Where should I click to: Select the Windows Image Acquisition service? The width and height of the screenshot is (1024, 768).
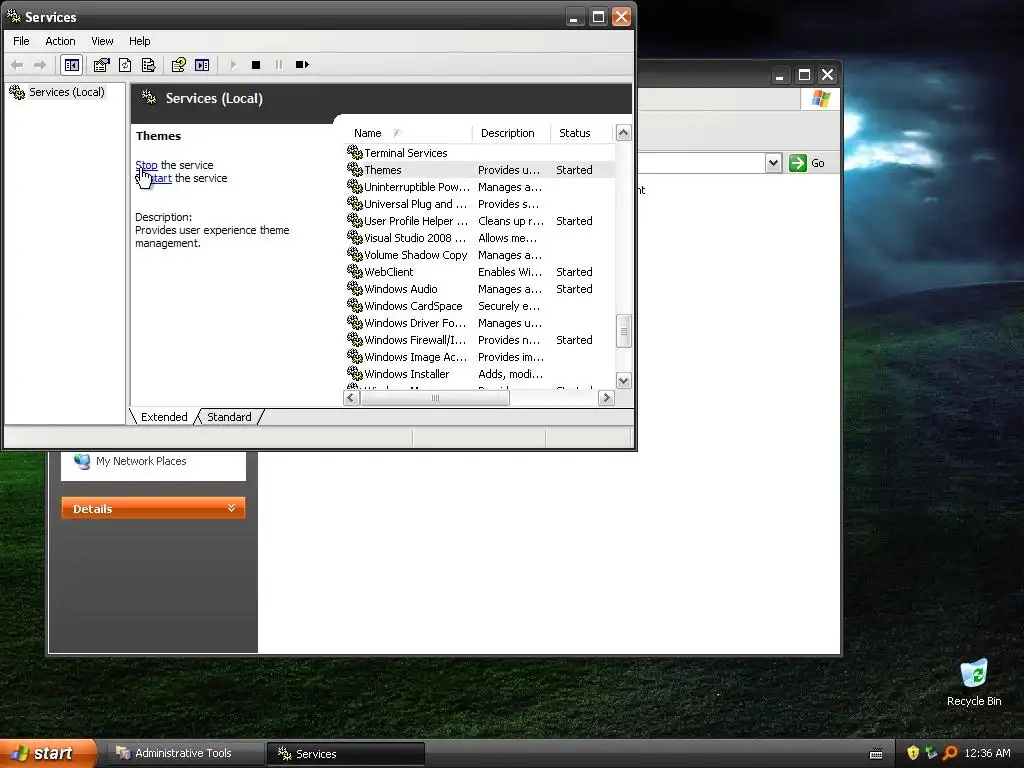point(480,357)
